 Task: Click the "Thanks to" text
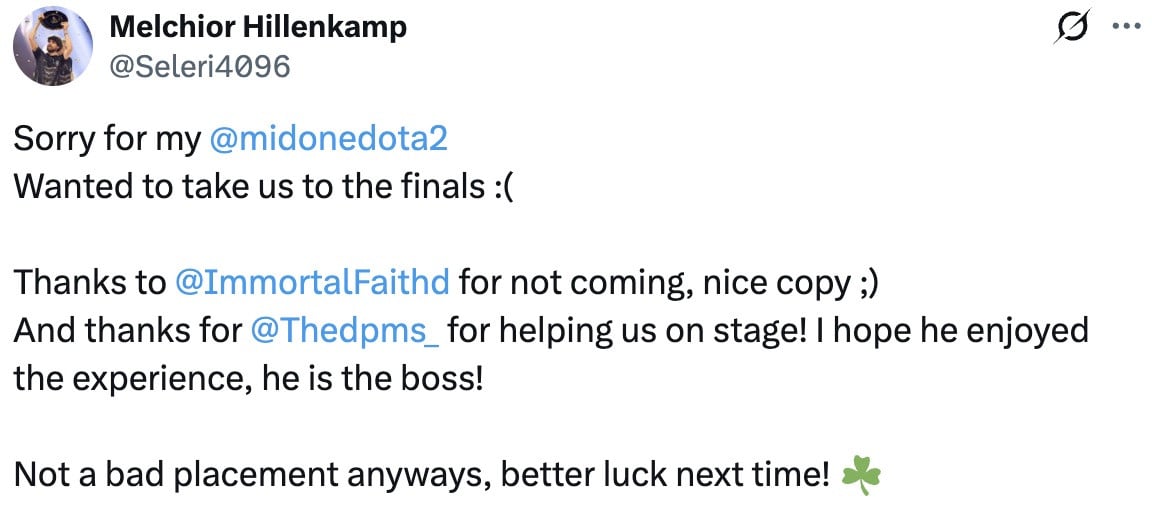[90, 283]
